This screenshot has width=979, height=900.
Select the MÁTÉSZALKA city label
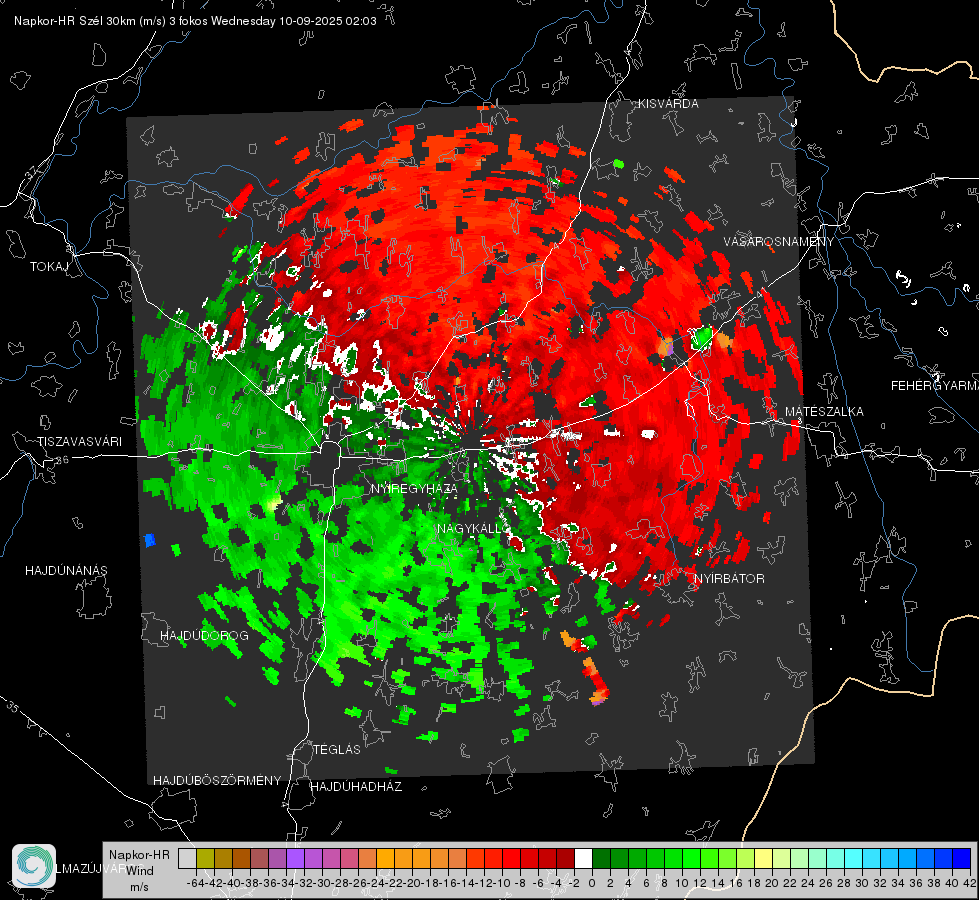click(x=824, y=412)
